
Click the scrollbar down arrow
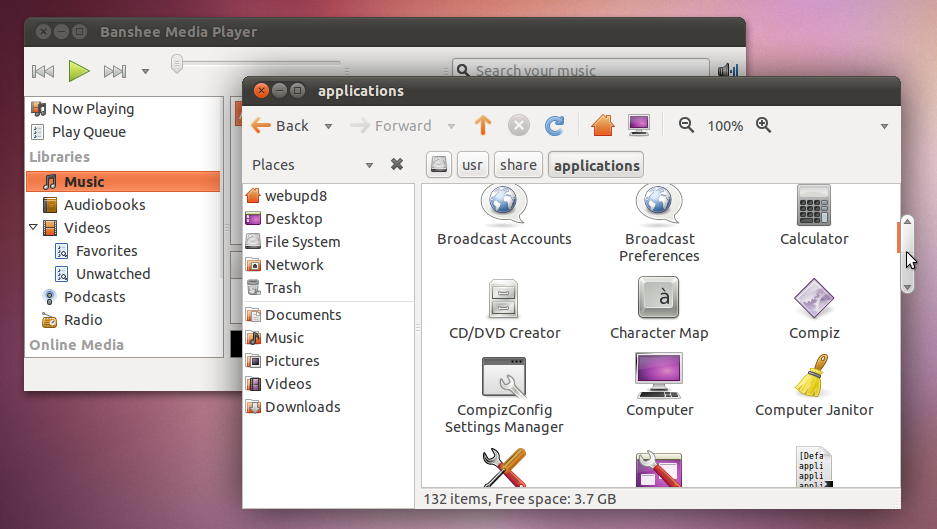coord(907,287)
